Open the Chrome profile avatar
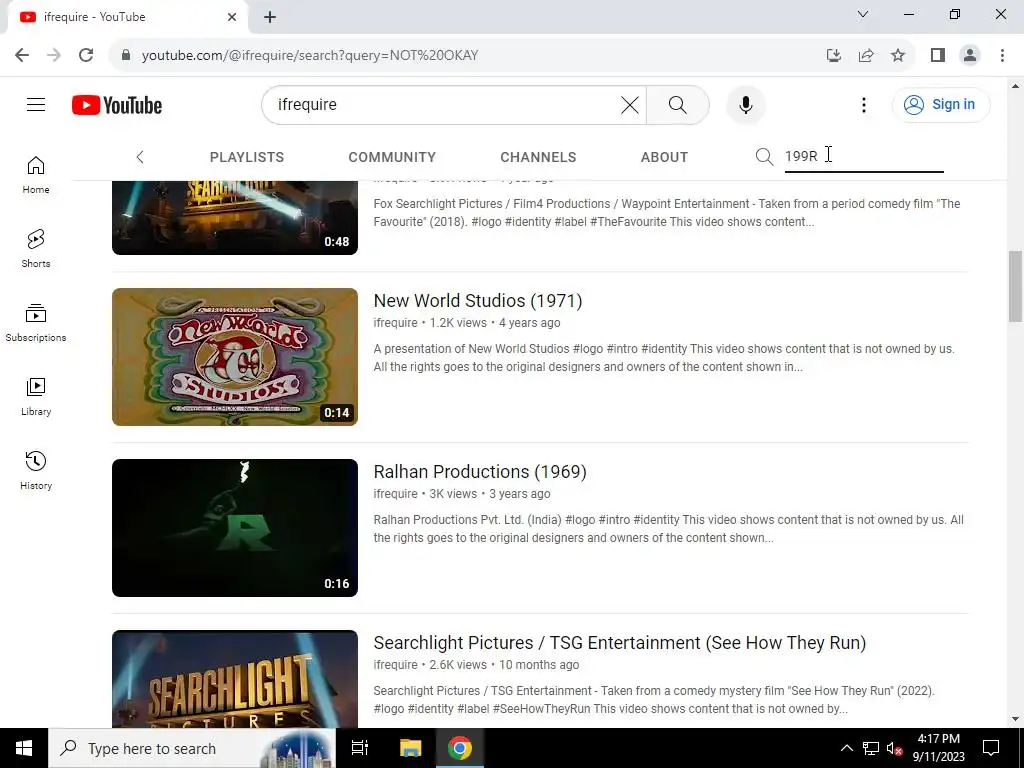Image resolution: width=1024 pixels, height=768 pixels. tap(970, 55)
